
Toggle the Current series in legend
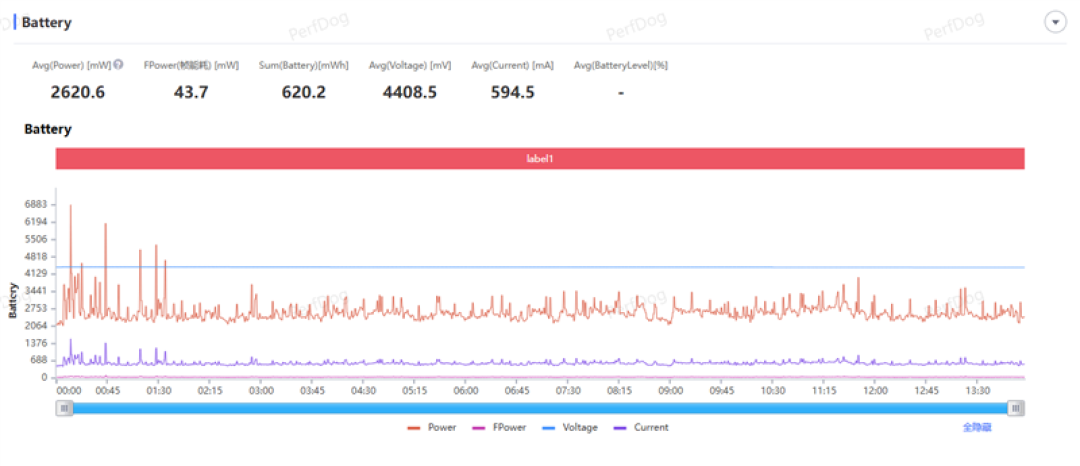640,427
